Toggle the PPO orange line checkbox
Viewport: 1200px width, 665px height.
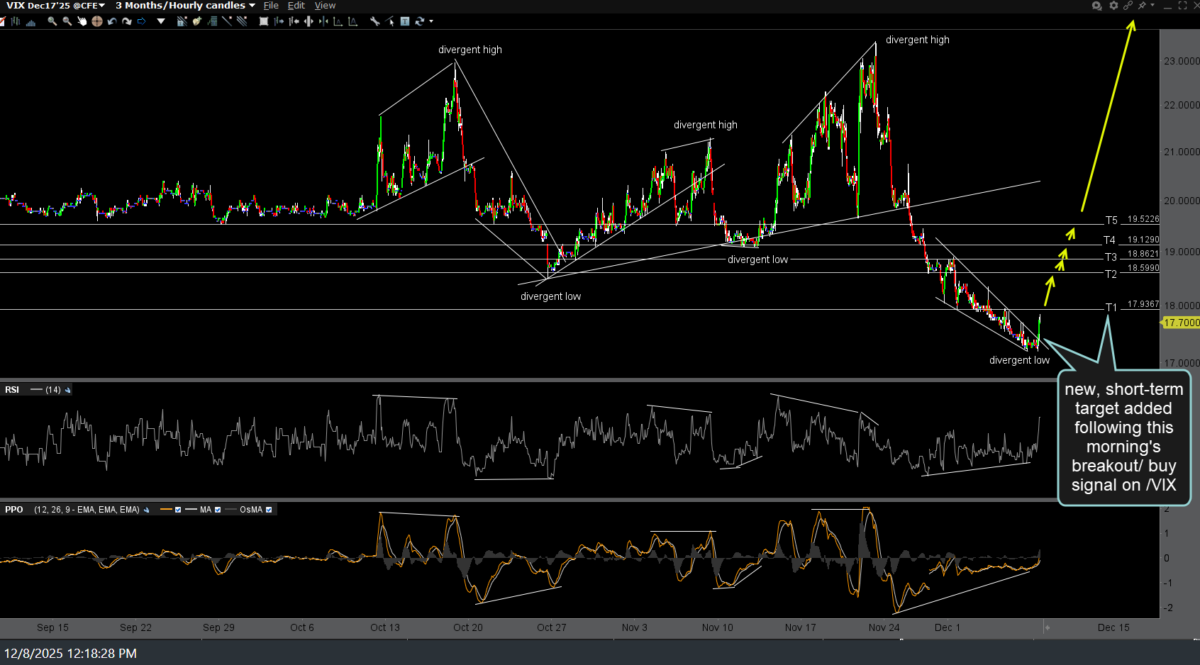coord(179,509)
